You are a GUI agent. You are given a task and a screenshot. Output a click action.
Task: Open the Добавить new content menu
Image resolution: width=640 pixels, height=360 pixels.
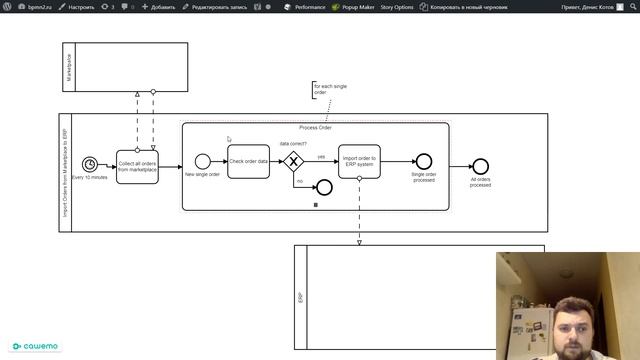pos(158,7)
